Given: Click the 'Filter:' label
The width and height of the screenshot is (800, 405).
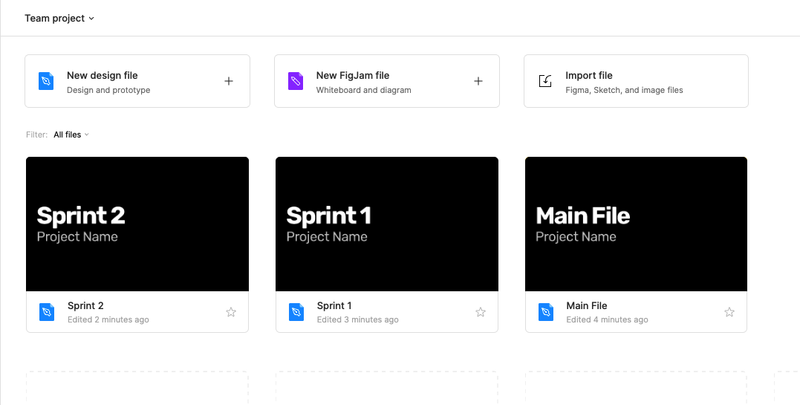Looking at the screenshot, I should click(37, 135).
